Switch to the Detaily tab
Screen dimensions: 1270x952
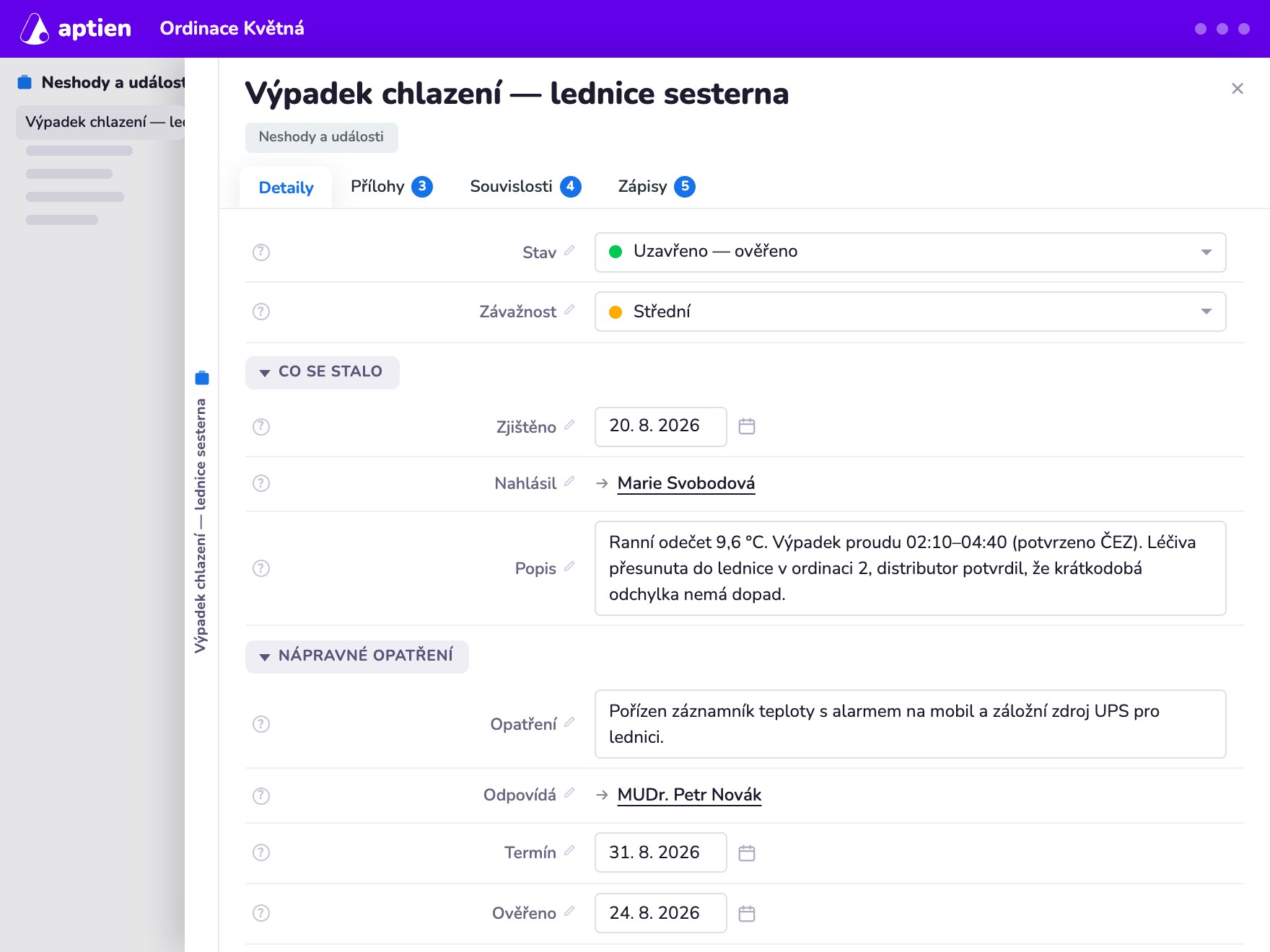pyautogui.click(x=286, y=188)
